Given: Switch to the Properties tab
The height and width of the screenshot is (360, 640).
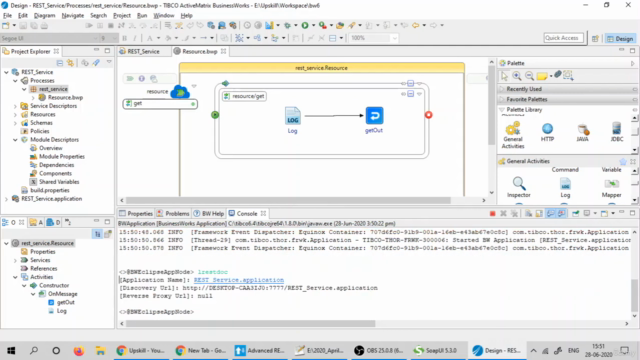Looking at the screenshot, I should coord(136,213).
